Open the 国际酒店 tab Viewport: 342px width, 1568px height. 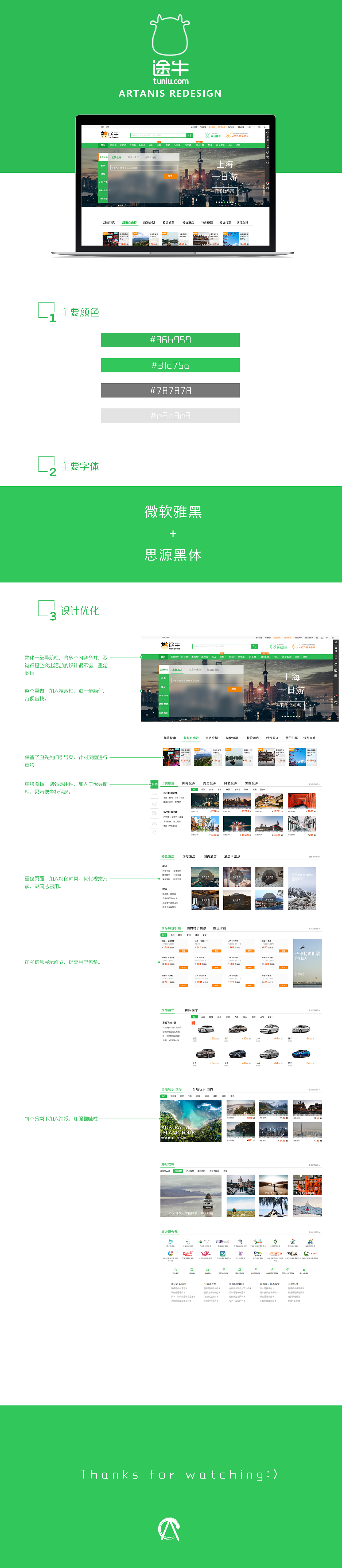[x=189, y=856]
